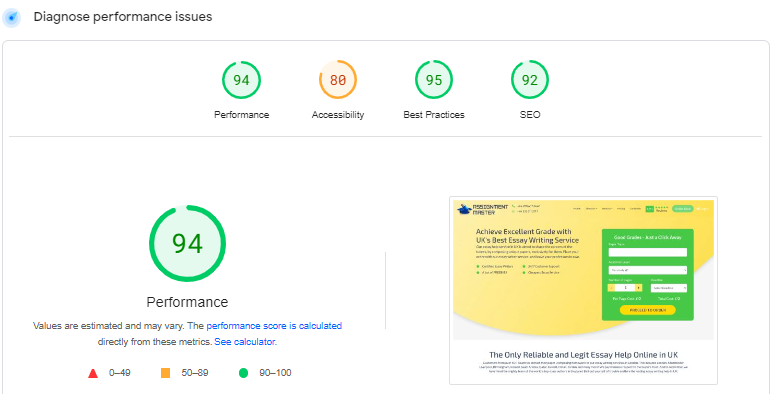Click the blue Diagnose performance issues icon
775x394 pixels.
pos(11,18)
